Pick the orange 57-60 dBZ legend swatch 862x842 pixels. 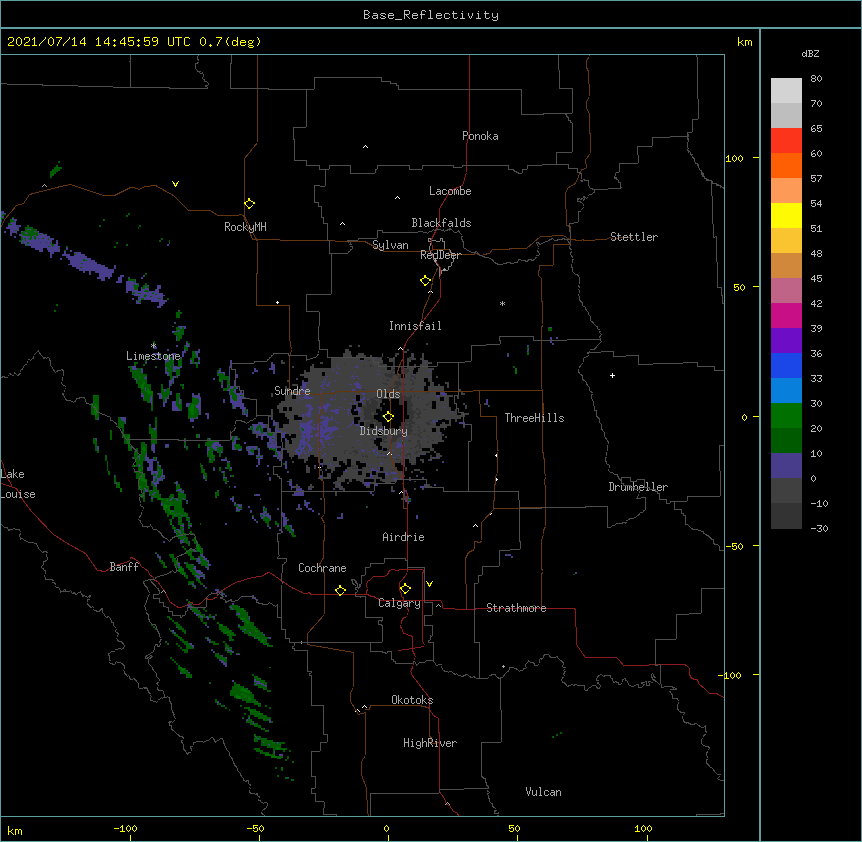786,165
